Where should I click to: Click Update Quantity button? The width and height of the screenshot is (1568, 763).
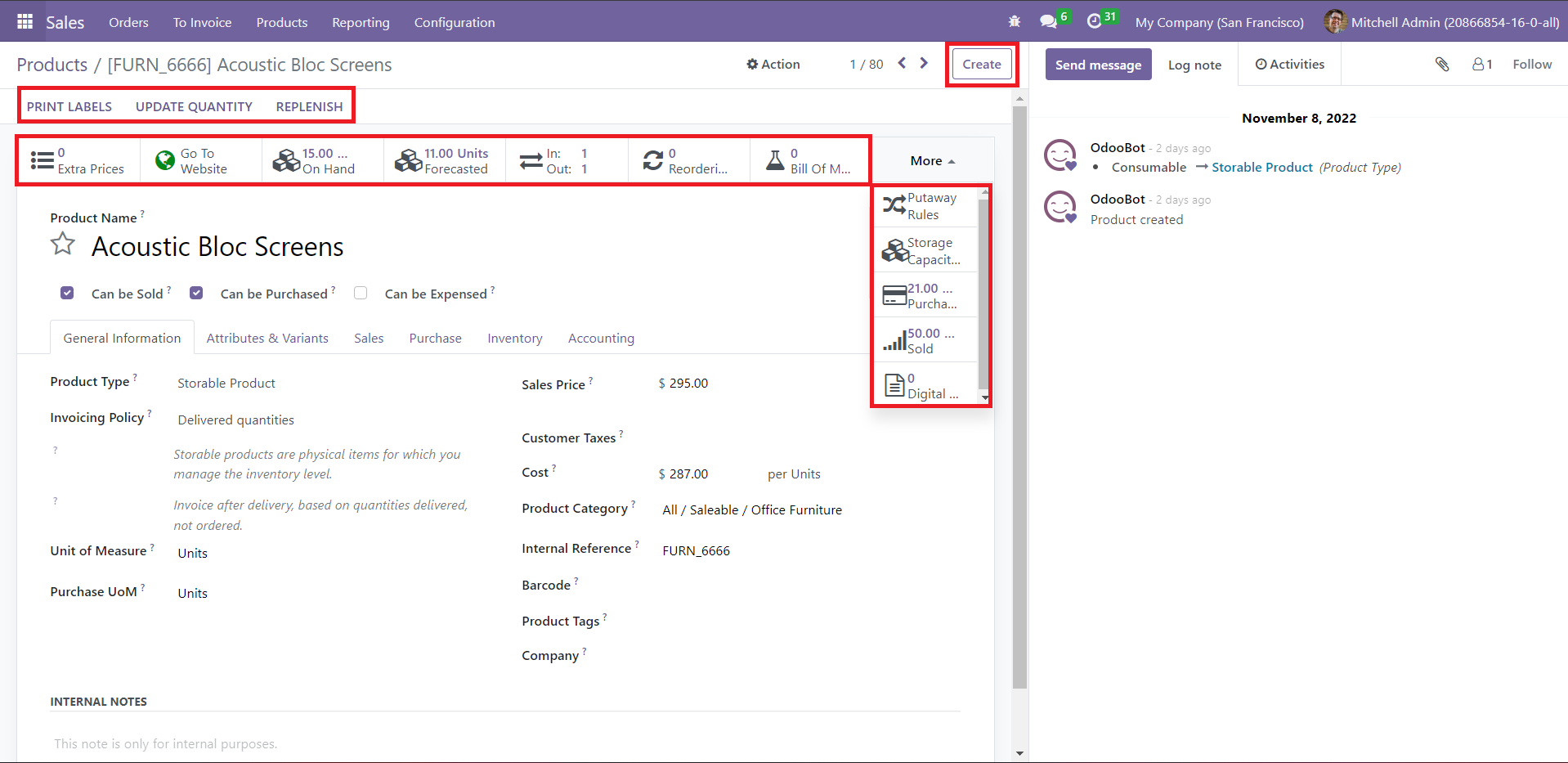194,106
